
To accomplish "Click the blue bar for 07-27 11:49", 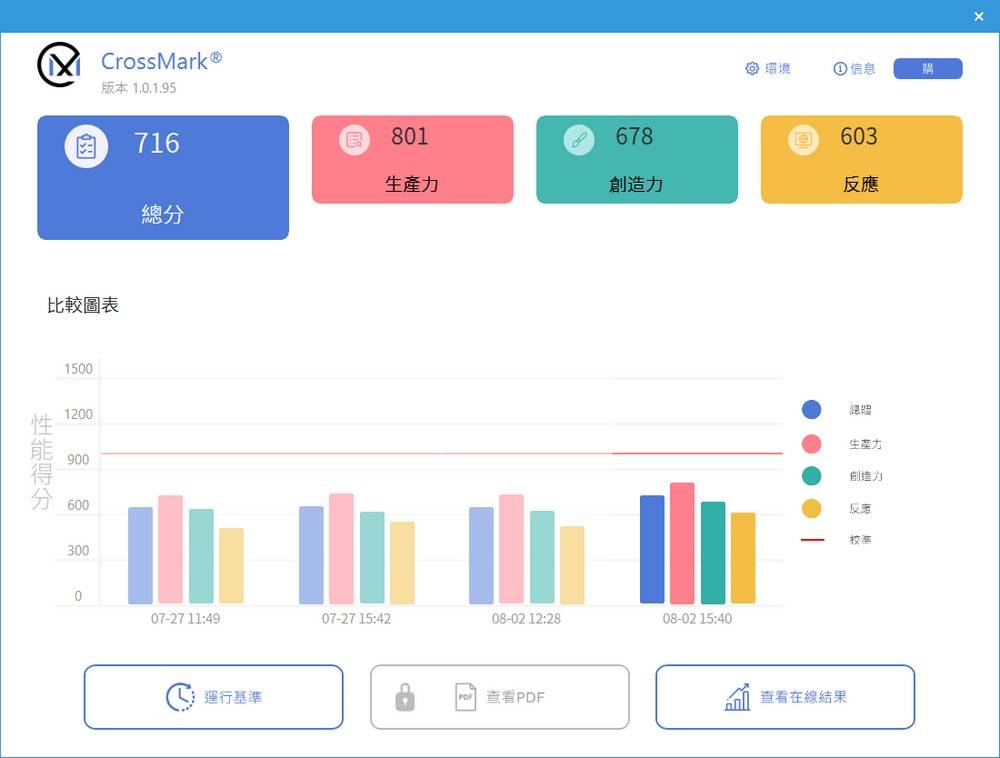I will point(140,555).
